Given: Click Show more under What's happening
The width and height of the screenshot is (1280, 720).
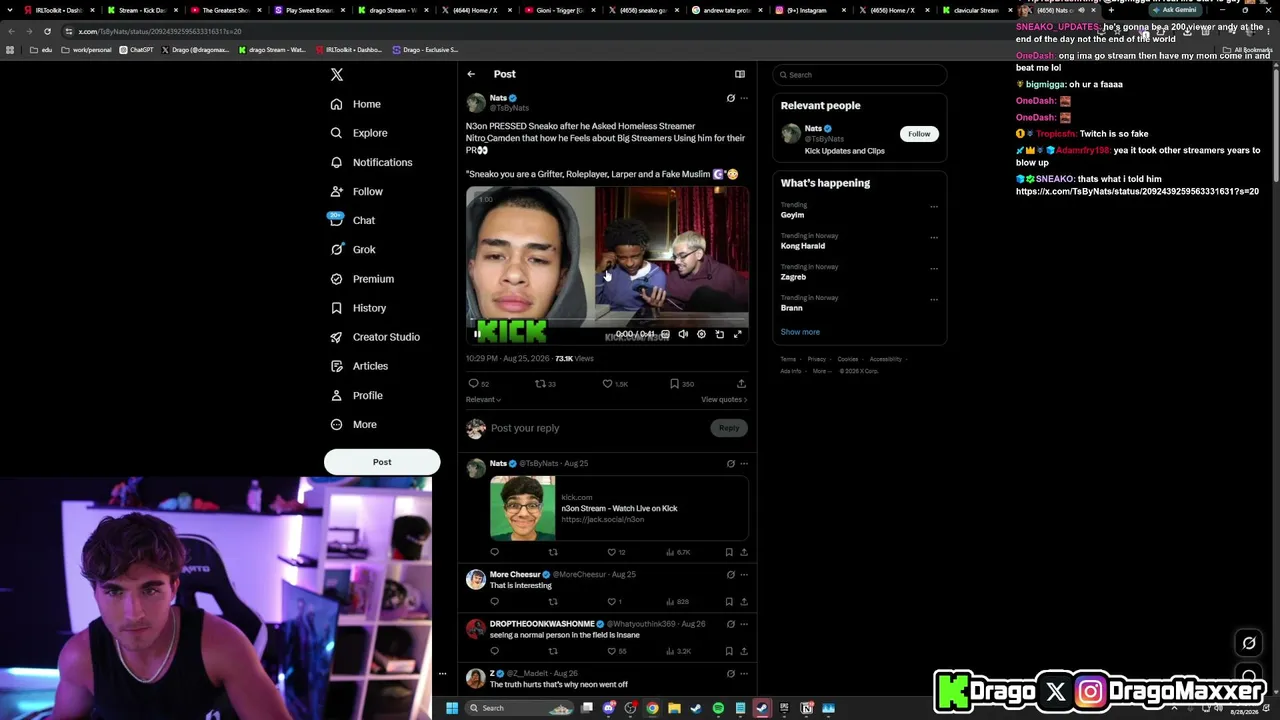Looking at the screenshot, I should tap(800, 332).
